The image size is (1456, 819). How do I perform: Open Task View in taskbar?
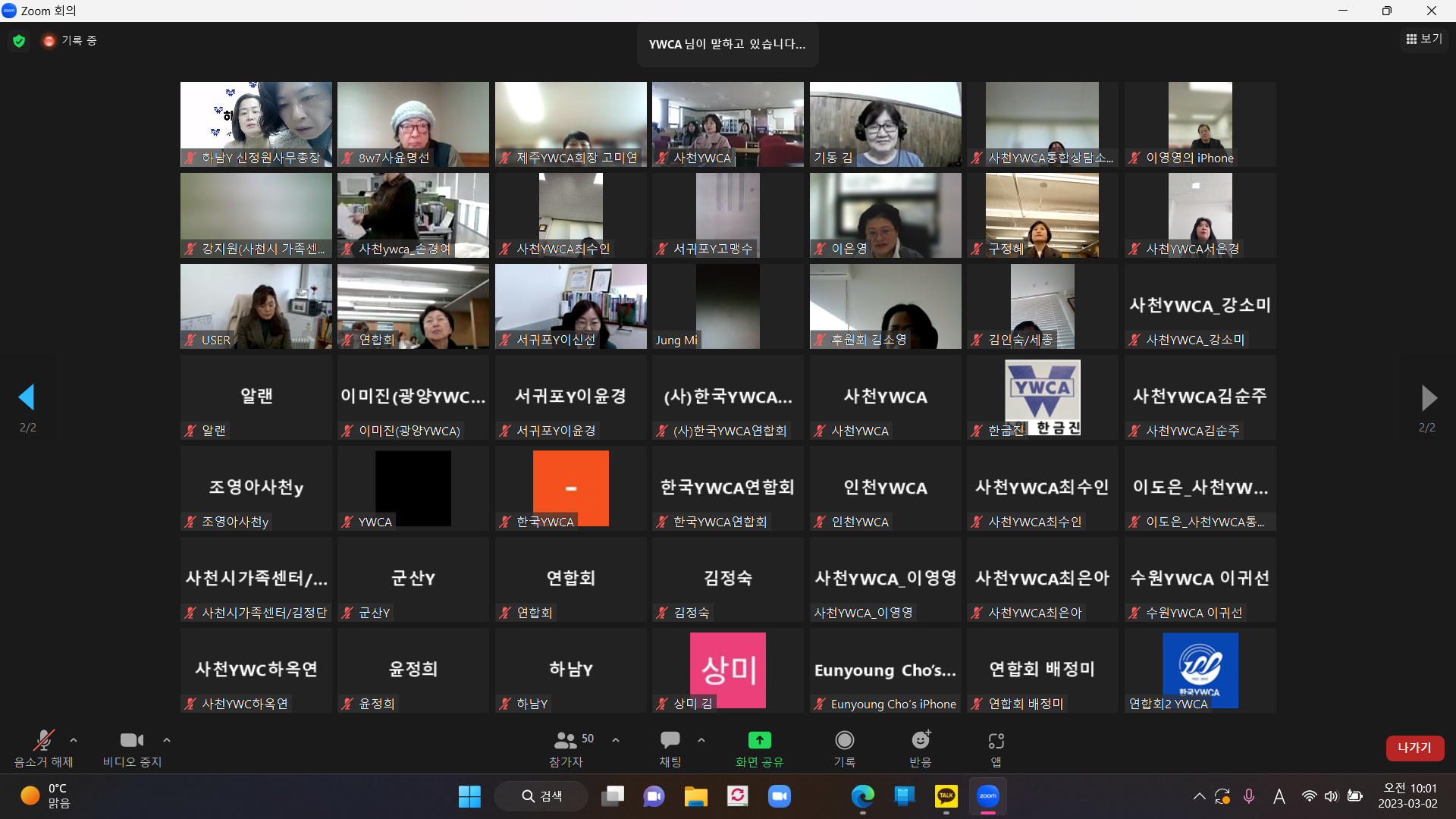click(x=613, y=796)
